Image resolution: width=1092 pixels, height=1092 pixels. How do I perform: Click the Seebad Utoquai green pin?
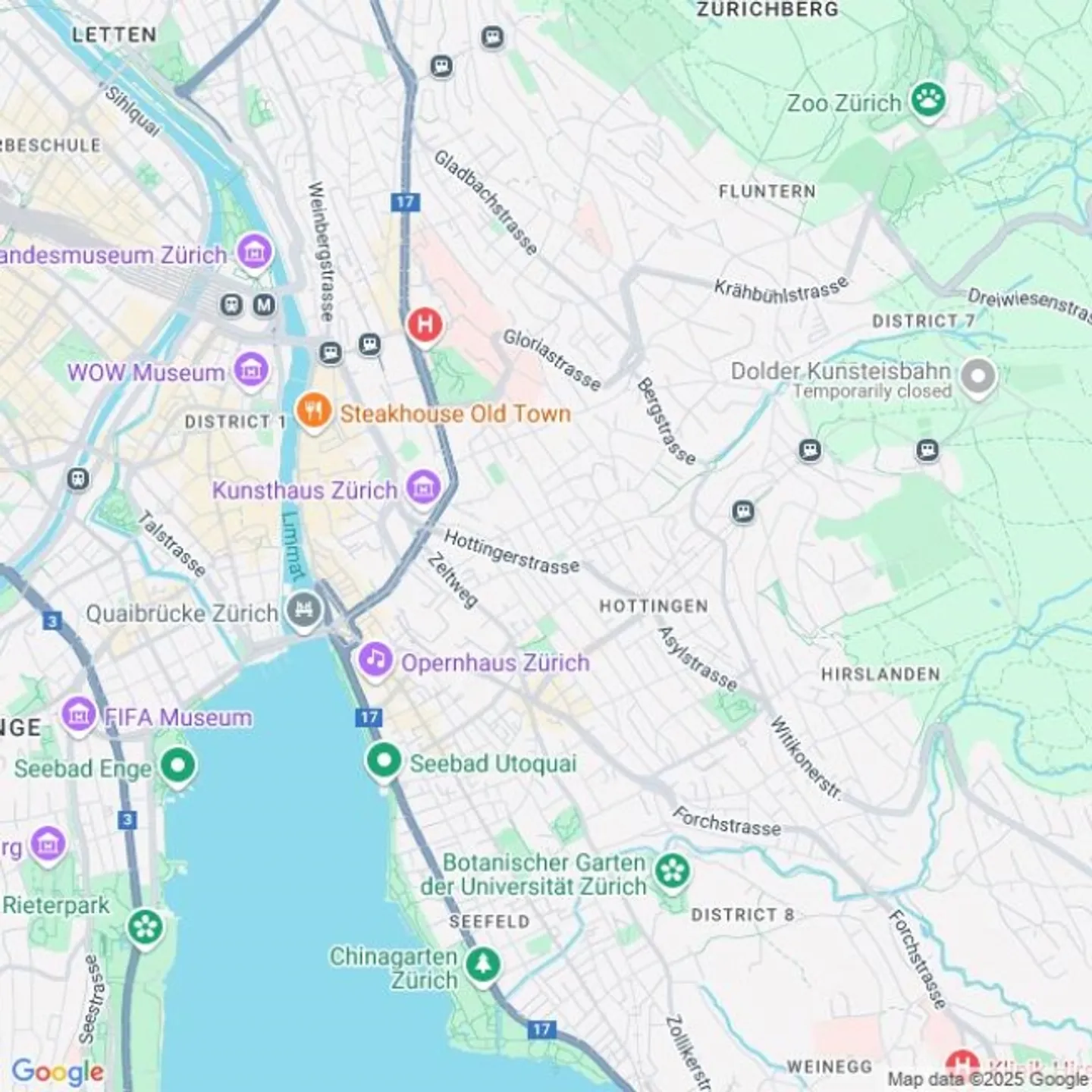pos(384,761)
